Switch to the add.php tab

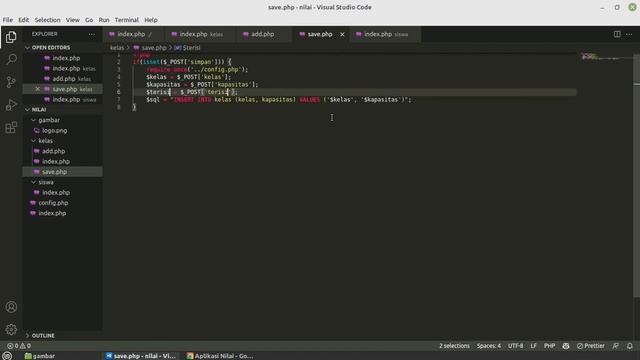(x=263, y=34)
